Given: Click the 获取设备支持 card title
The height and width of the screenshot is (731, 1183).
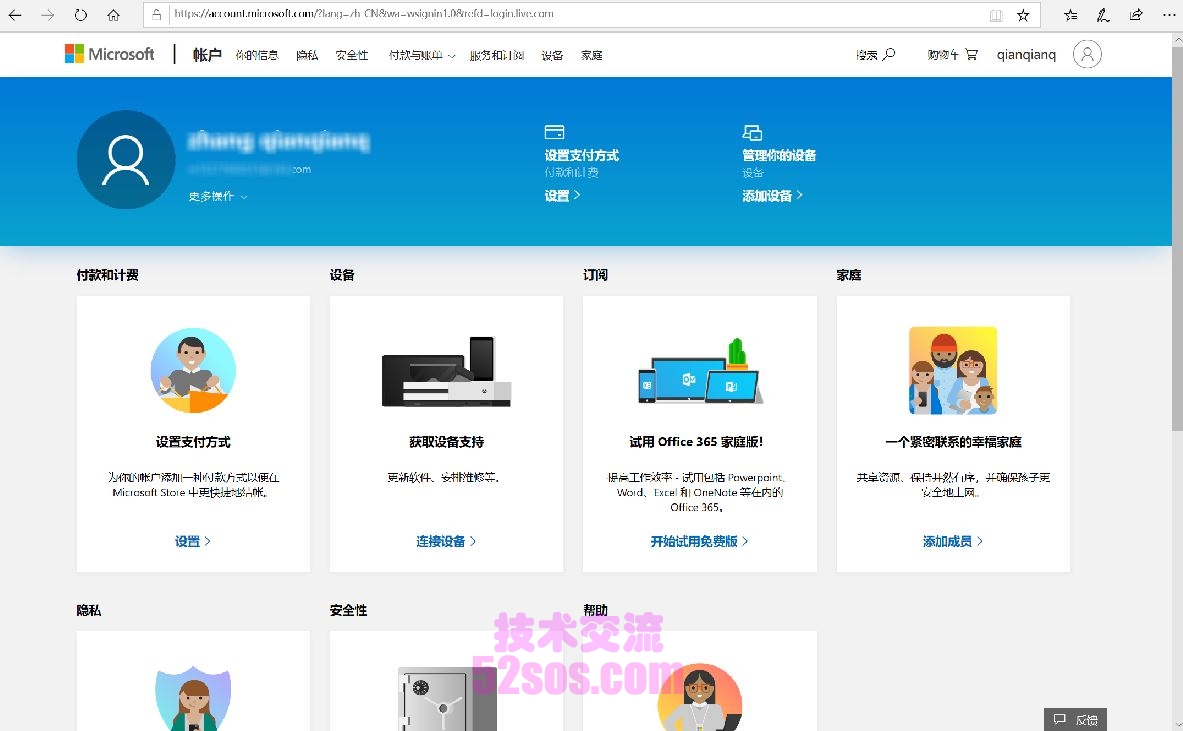Looking at the screenshot, I should pos(447,442).
